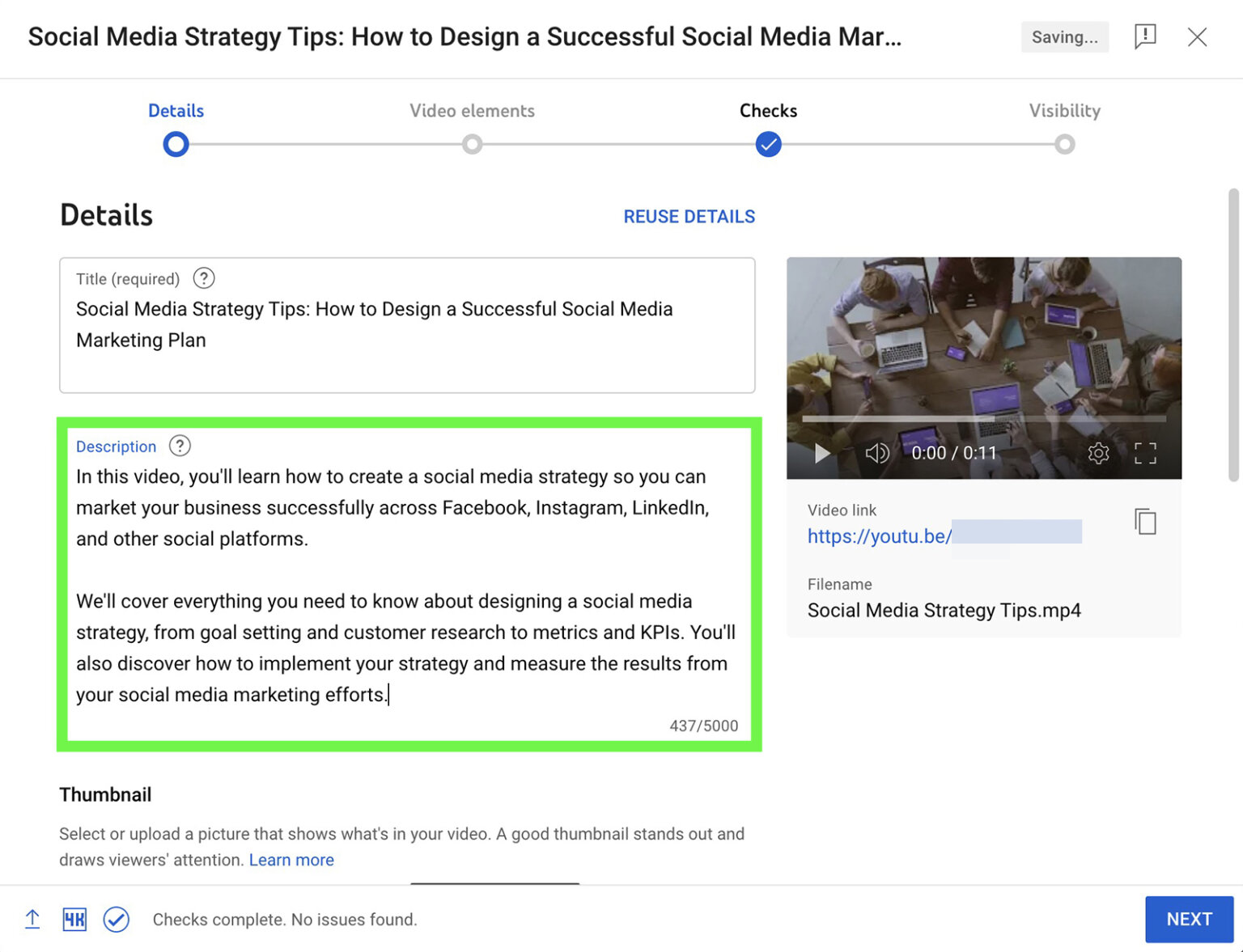
Task: Open the thumbnail Learn more link
Action: pyautogui.click(x=291, y=860)
